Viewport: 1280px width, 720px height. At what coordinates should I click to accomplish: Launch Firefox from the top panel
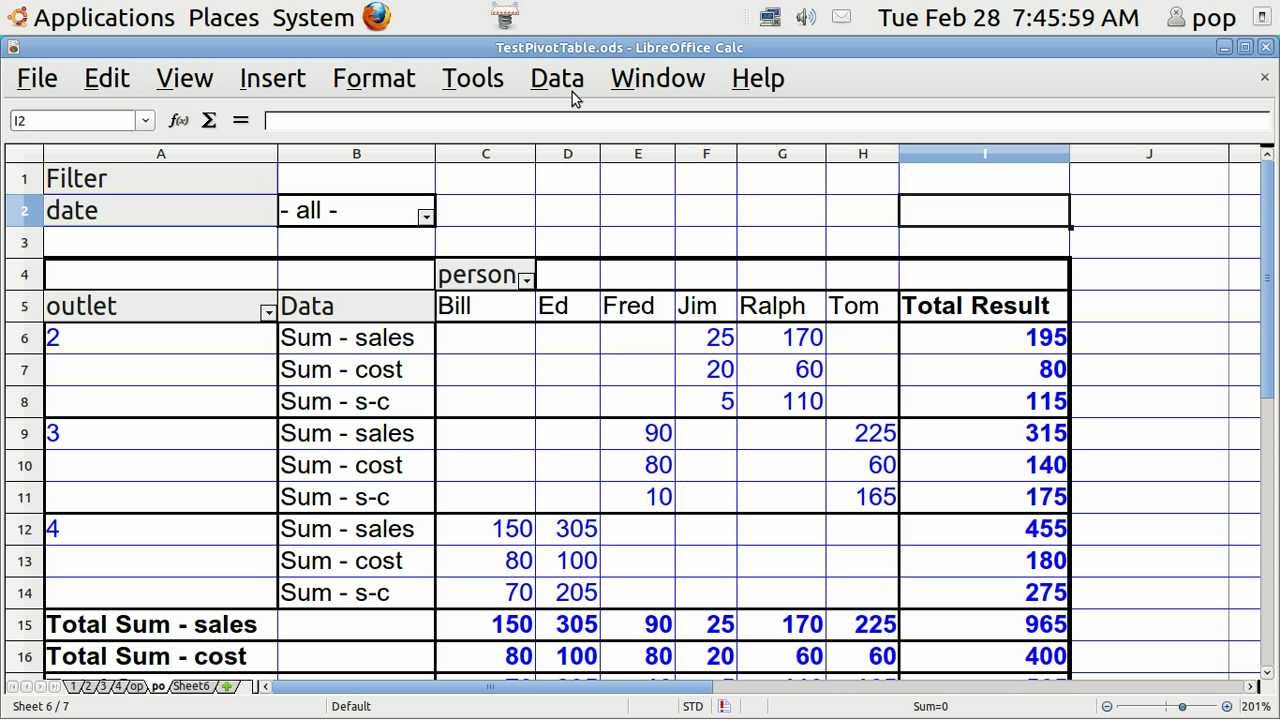click(377, 17)
